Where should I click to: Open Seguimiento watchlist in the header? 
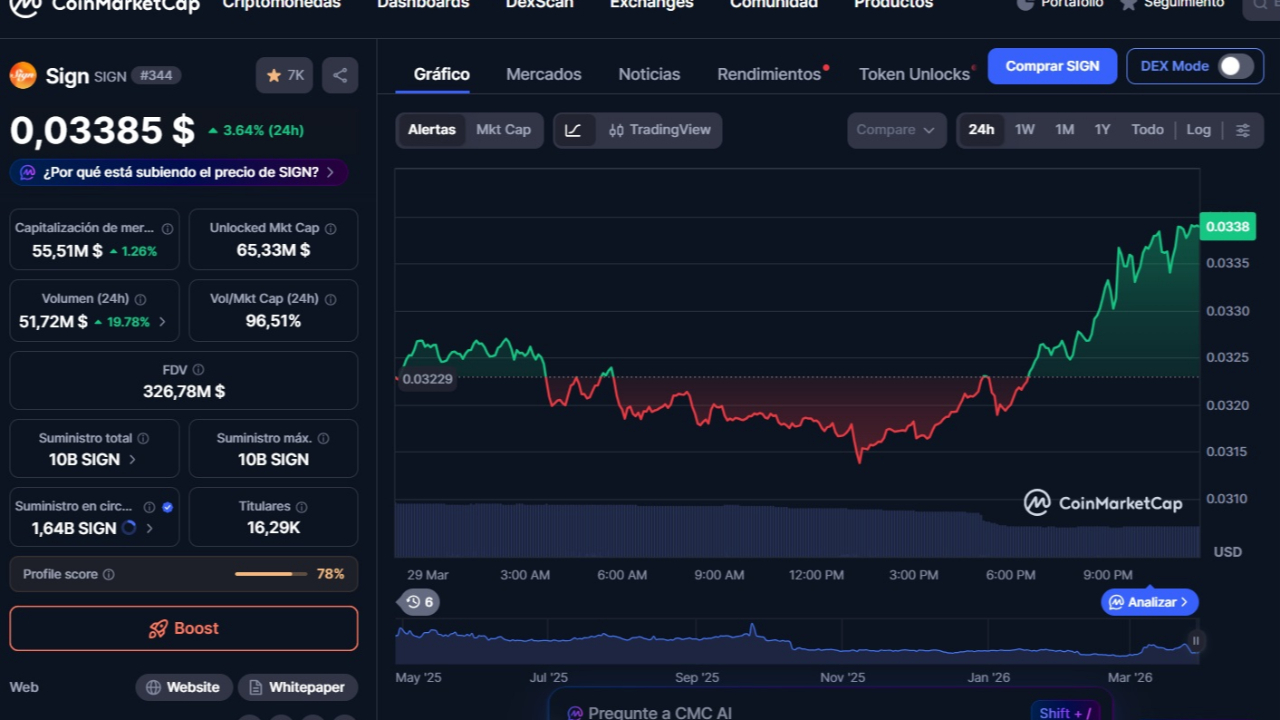tap(1171, 4)
